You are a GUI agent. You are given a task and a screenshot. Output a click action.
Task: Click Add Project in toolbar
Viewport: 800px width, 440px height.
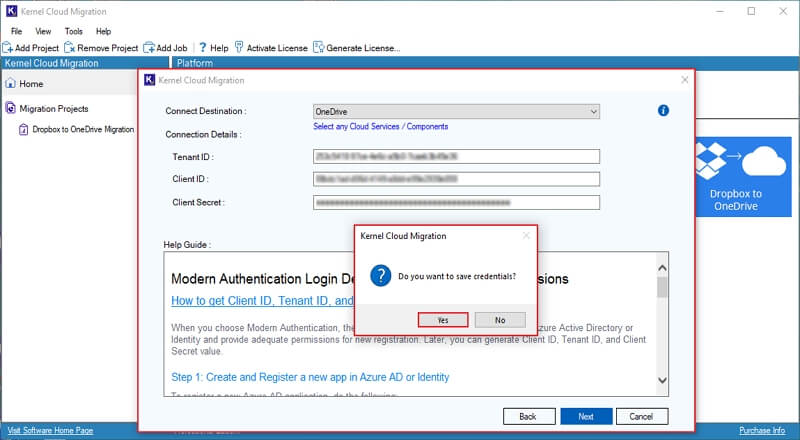[31, 48]
